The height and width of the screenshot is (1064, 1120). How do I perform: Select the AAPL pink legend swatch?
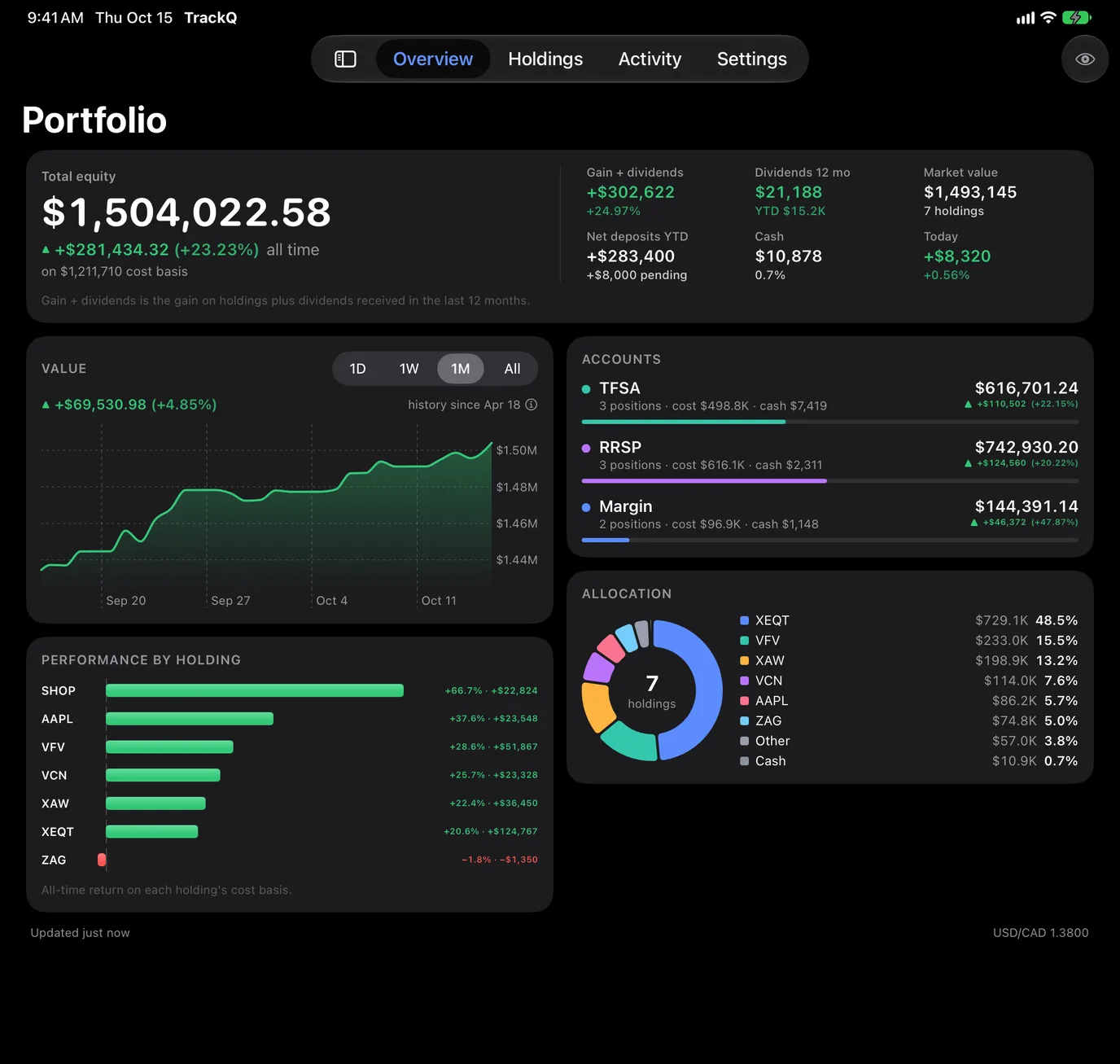click(x=744, y=701)
